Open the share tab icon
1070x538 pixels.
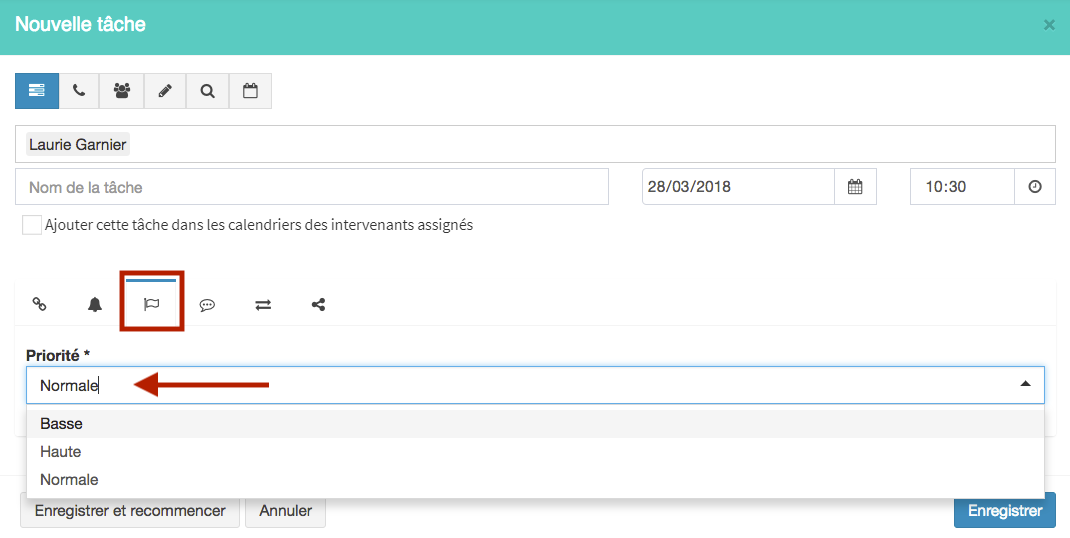[x=318, y=305]
